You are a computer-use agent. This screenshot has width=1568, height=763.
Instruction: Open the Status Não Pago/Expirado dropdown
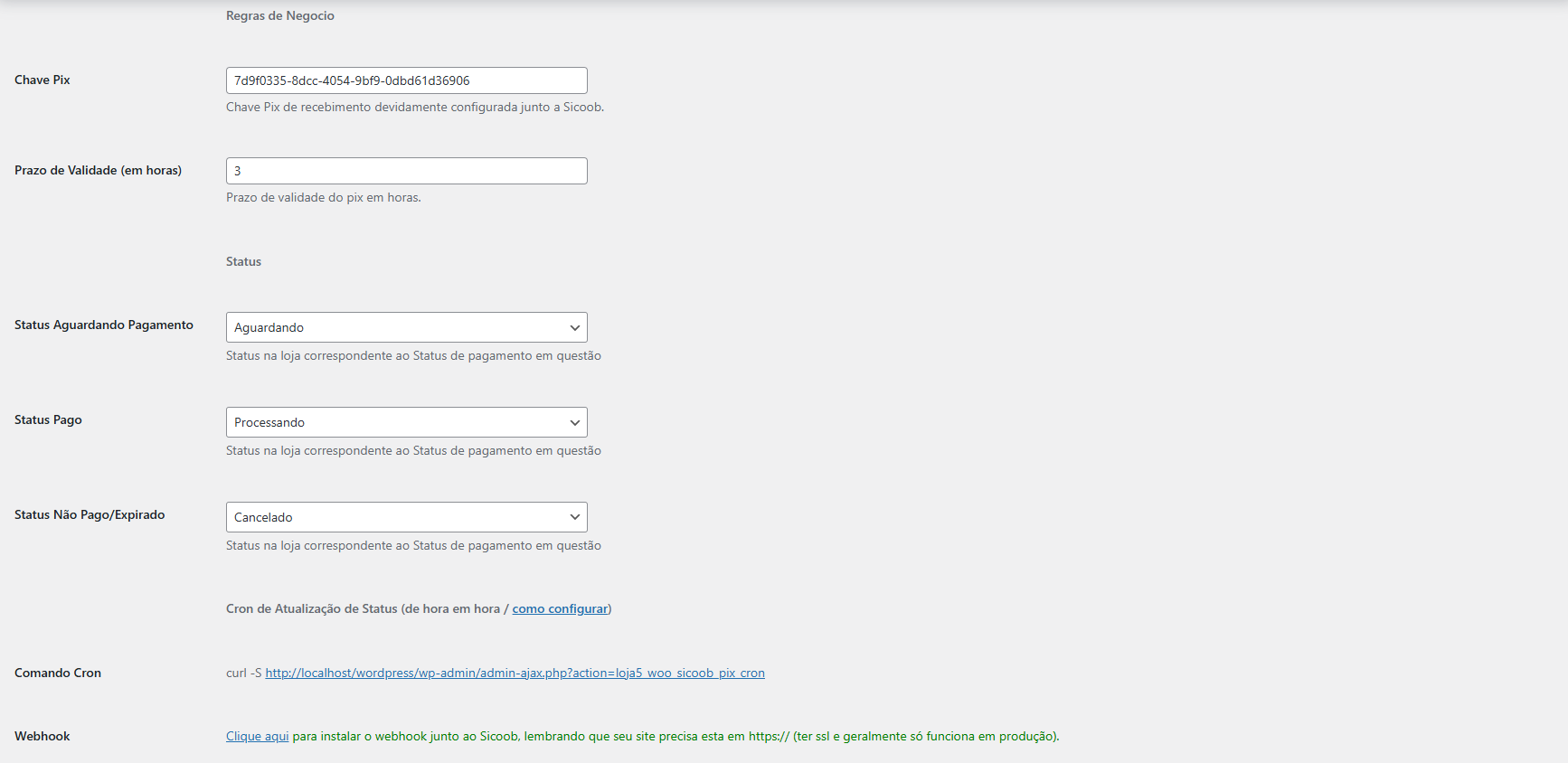coord(406,517)
